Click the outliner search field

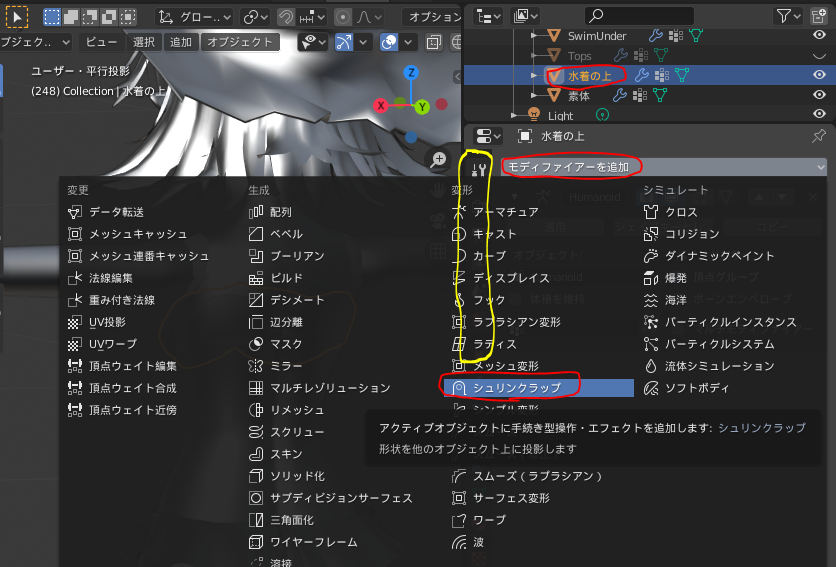639,17
